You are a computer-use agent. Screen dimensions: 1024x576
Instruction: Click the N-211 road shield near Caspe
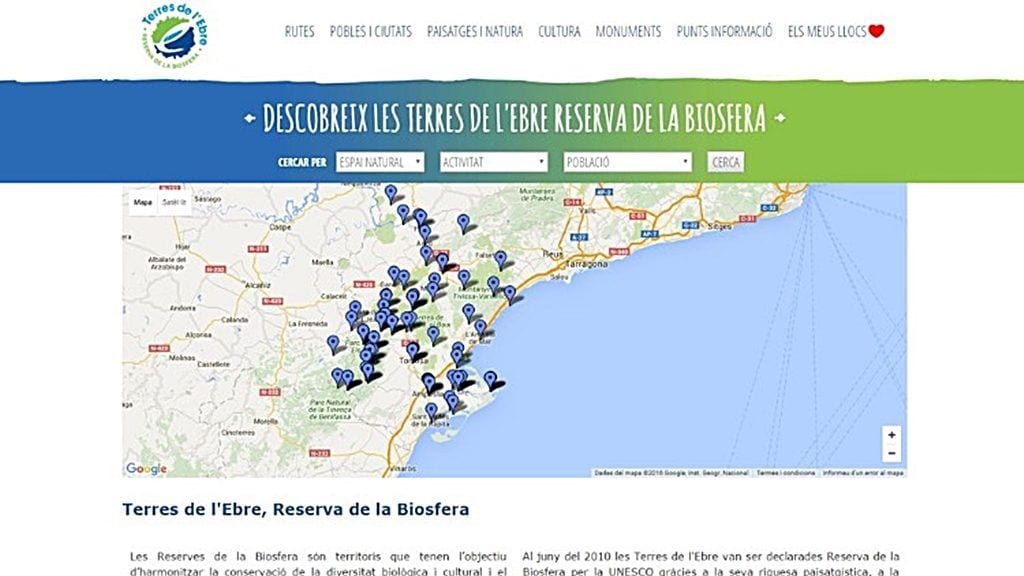(x=258, y=249)
